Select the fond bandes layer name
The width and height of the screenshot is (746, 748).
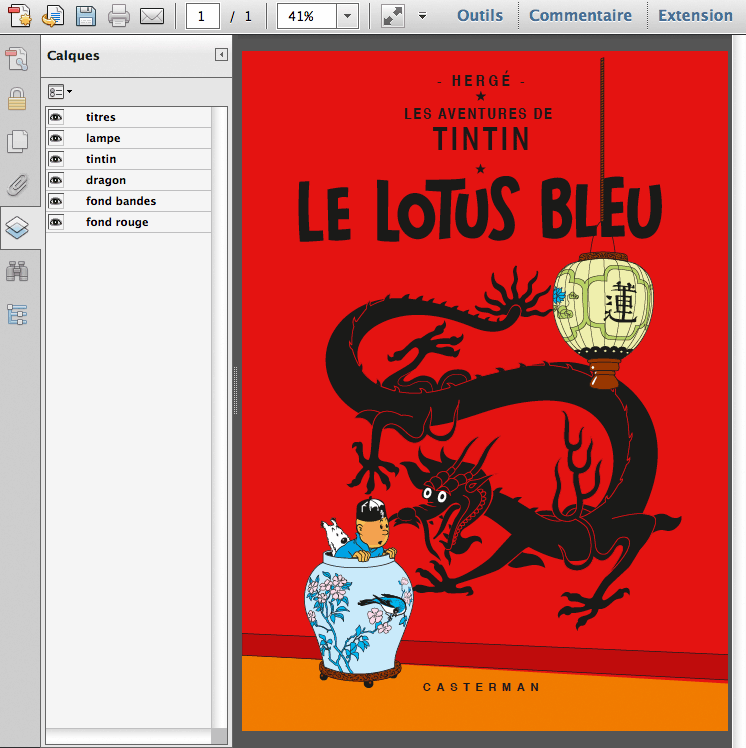pos(121,201)
